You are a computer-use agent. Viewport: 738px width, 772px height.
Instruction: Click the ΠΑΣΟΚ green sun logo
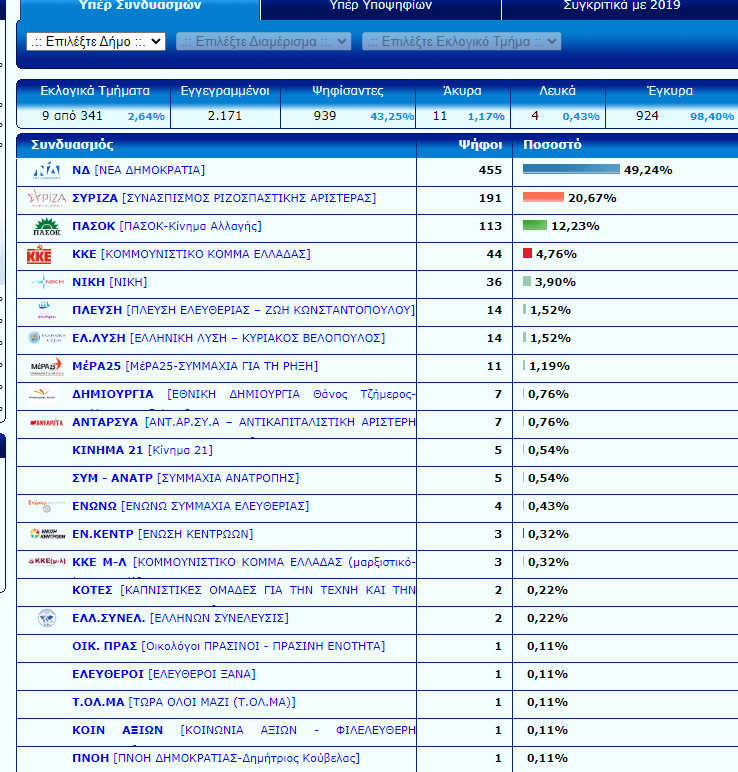pyautogui.click(x=46, y=226)
